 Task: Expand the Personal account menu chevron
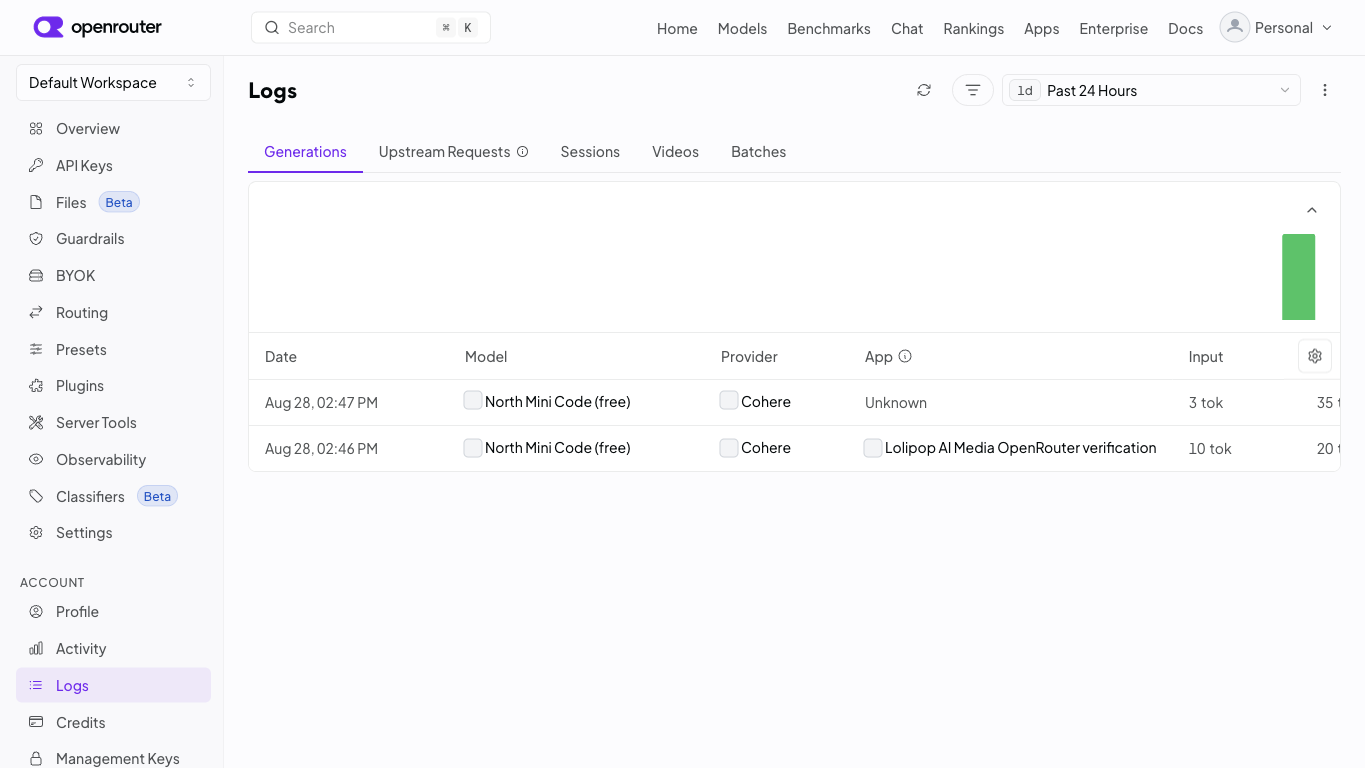[1327, 28]
